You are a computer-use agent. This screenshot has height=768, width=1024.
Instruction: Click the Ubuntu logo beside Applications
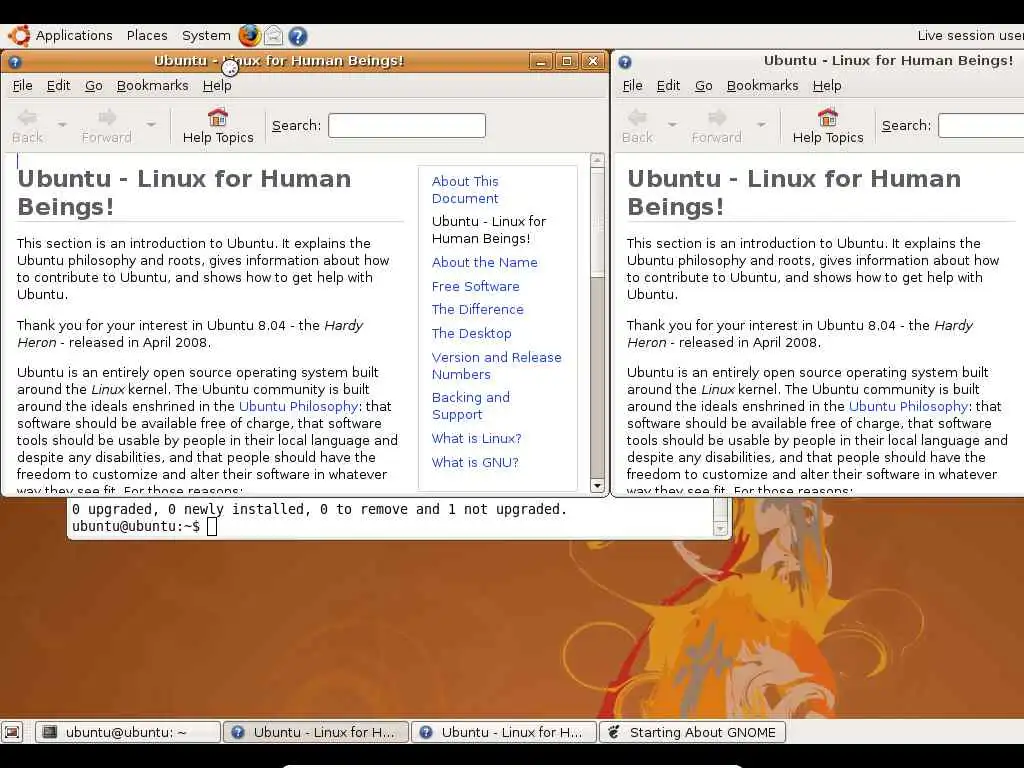pyautogui.click(x=18, y=36)
